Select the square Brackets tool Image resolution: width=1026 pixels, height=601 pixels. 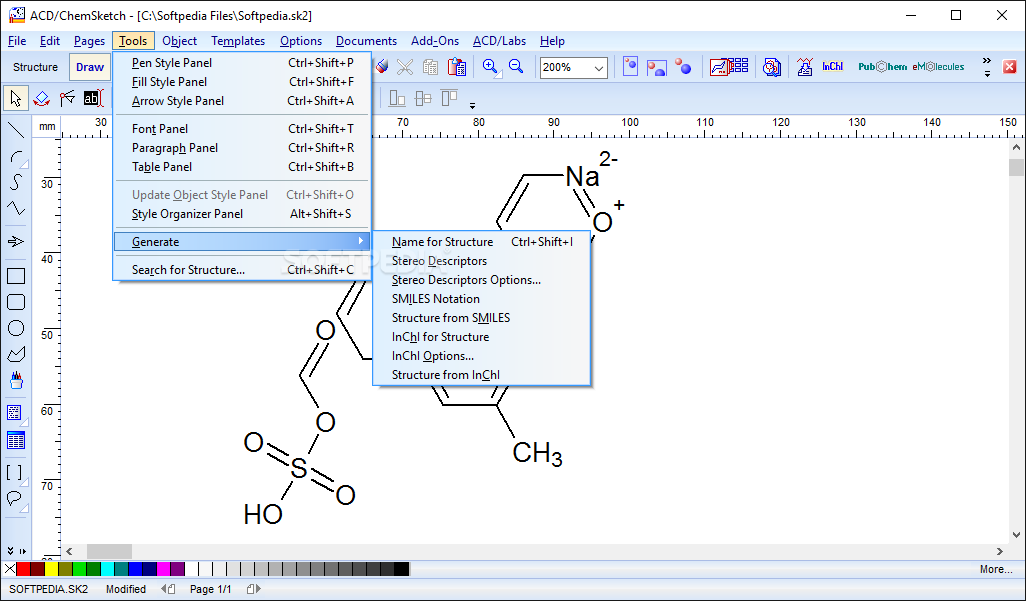click(14, 472)
